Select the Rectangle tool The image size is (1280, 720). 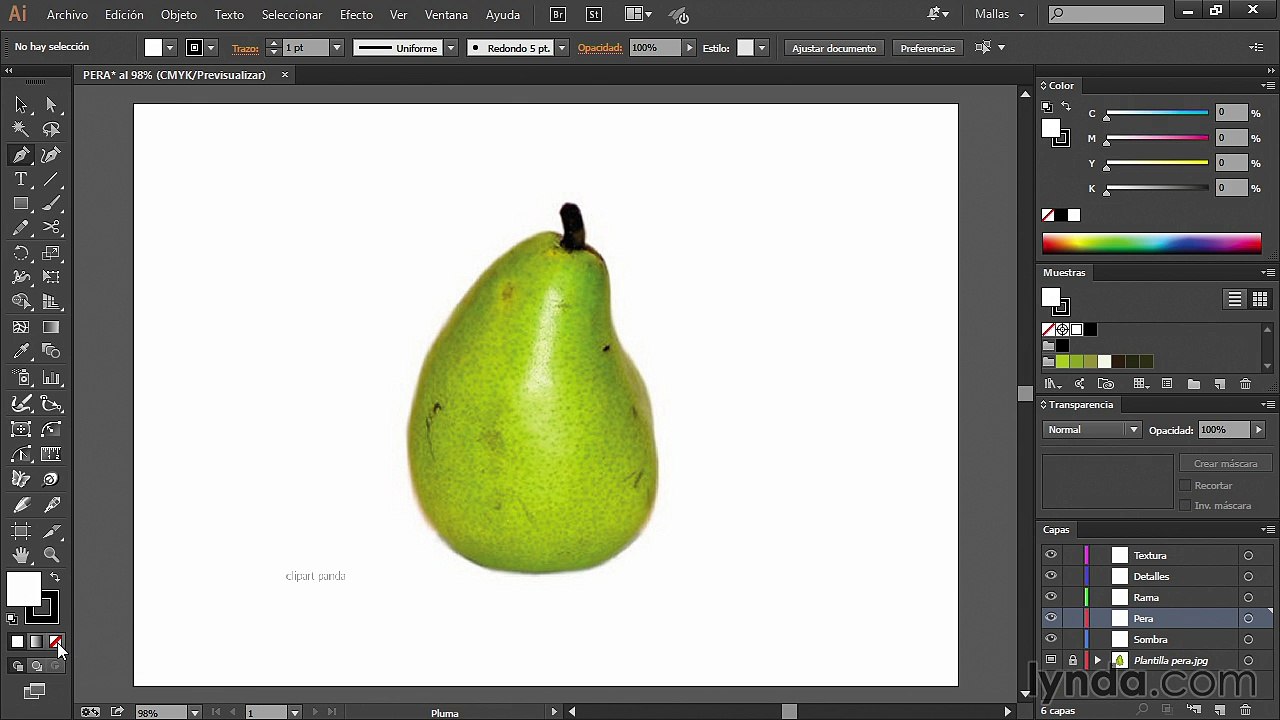[21, 203]
